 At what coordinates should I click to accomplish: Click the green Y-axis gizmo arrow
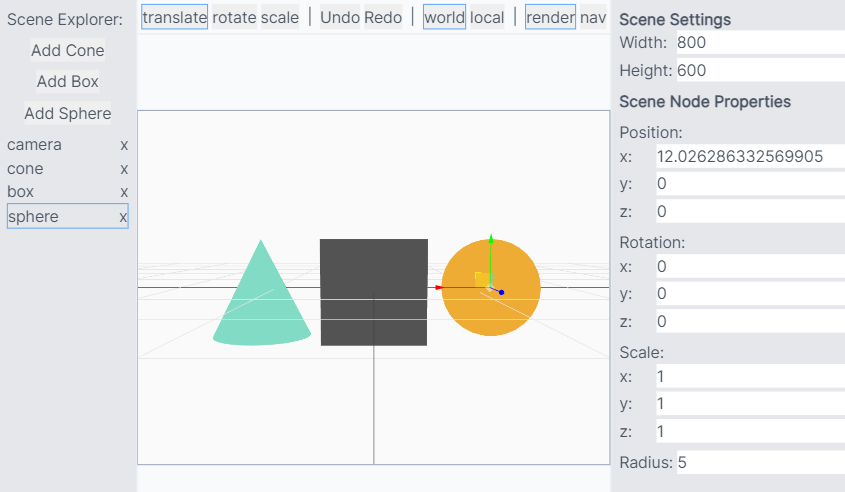490,241
